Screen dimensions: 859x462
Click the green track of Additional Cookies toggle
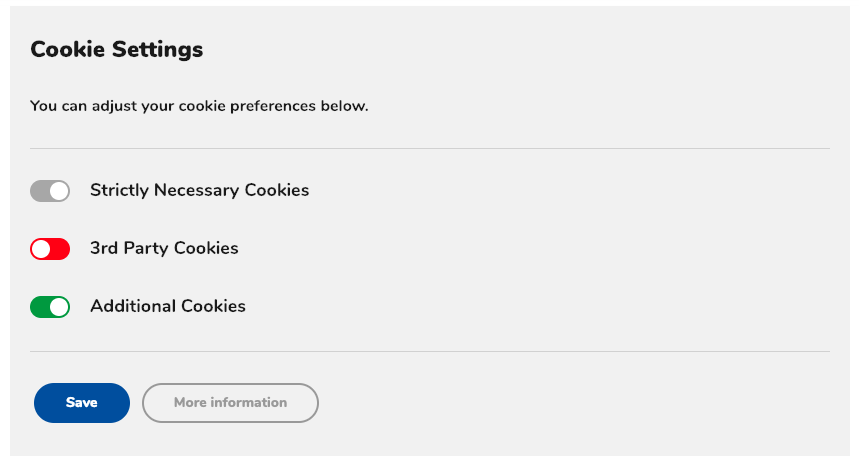[39, 307]
